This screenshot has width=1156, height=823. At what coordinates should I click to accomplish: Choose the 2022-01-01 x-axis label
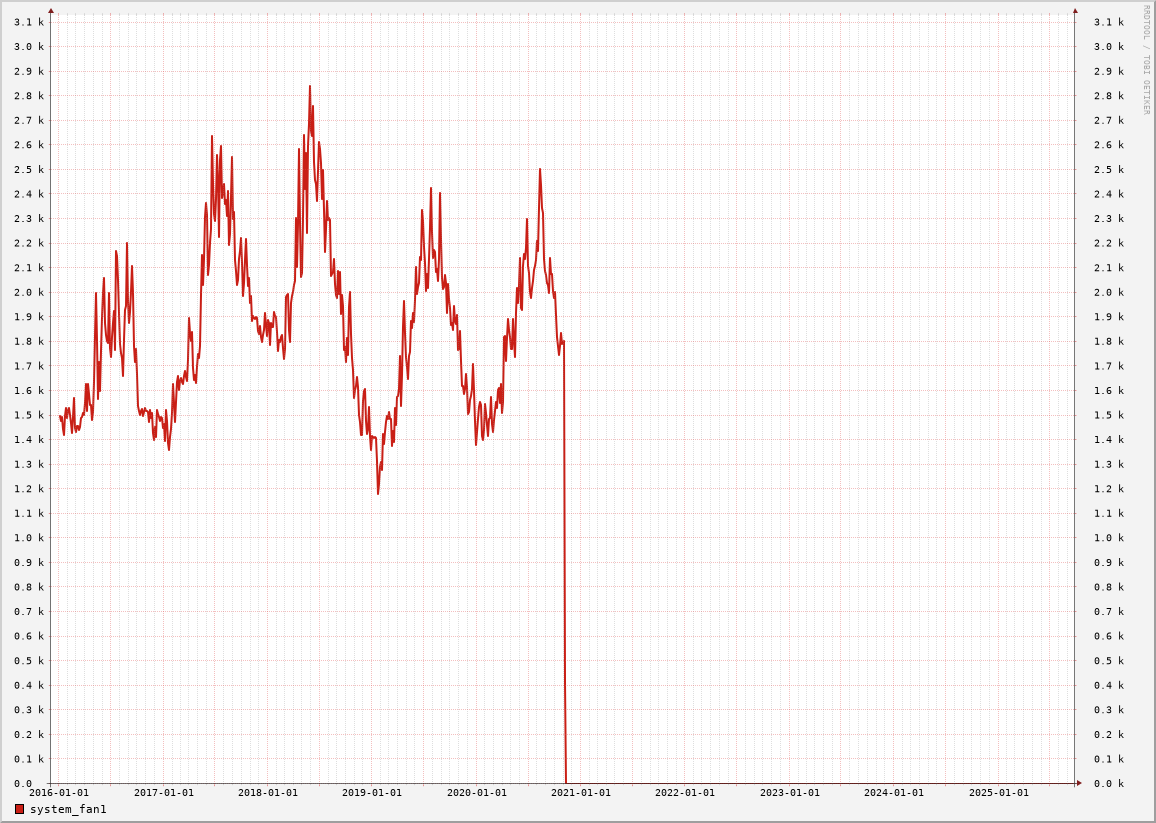685,793
